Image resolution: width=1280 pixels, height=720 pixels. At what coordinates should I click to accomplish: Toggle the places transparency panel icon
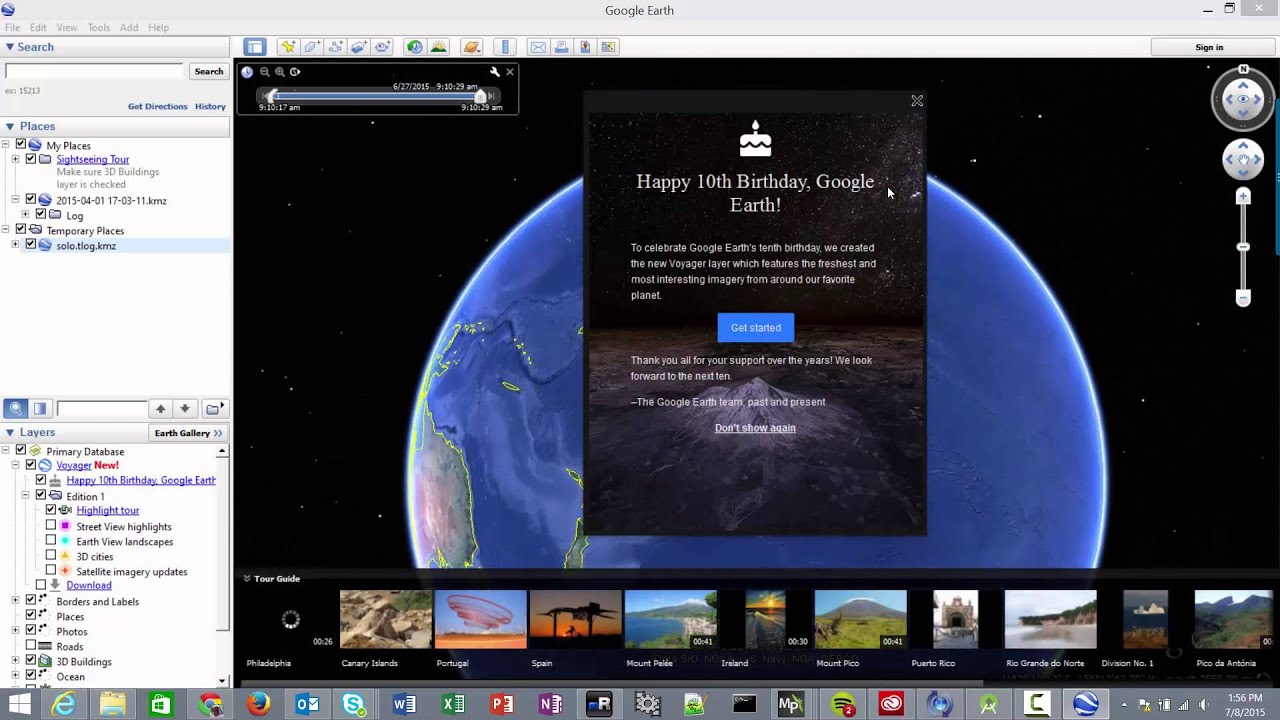click(x=40, y=408)
